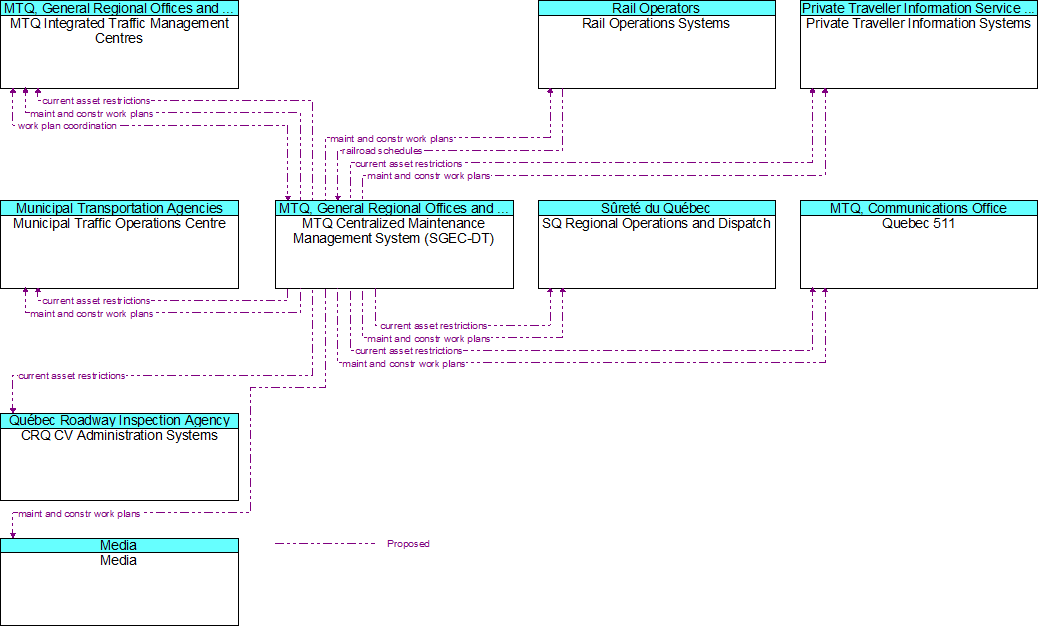Select the 'Sûreté du Québec' header band
The image size is (1047, 637).
coord(656,208)
